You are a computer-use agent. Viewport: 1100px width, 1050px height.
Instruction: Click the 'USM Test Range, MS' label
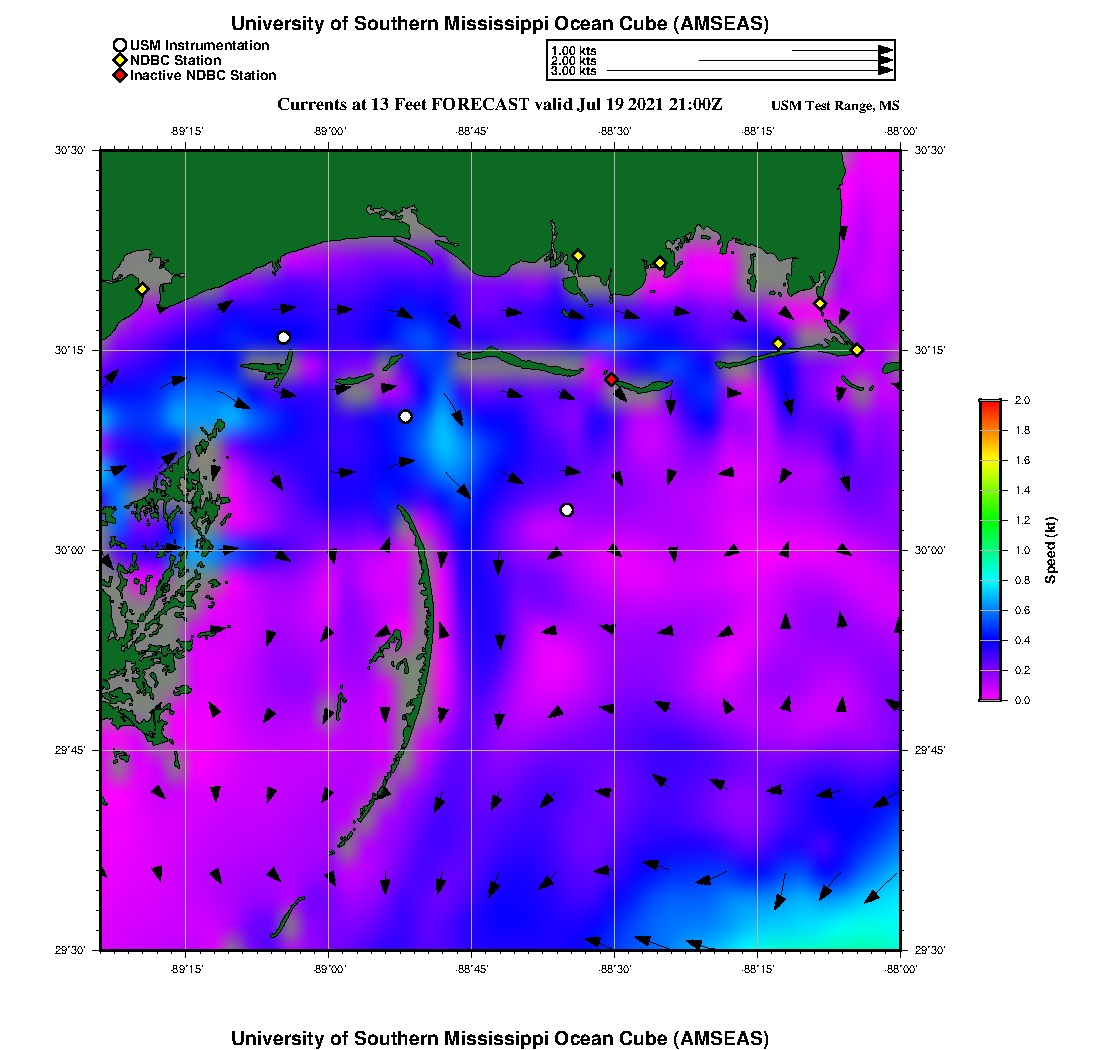[835, 106]
